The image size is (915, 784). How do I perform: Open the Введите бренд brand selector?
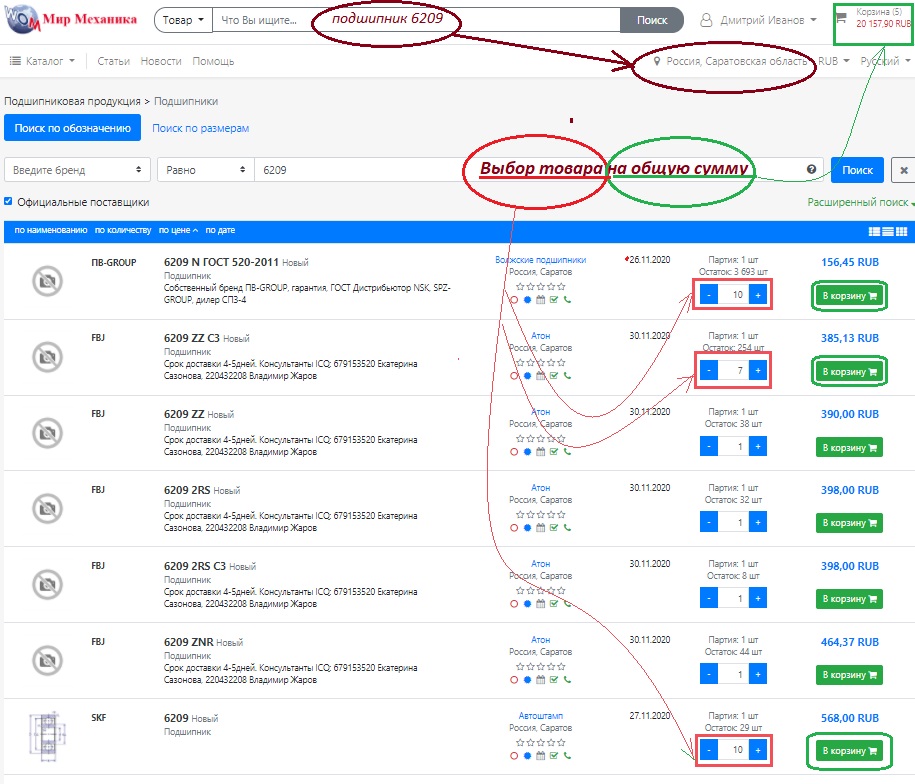pos(78,170)
